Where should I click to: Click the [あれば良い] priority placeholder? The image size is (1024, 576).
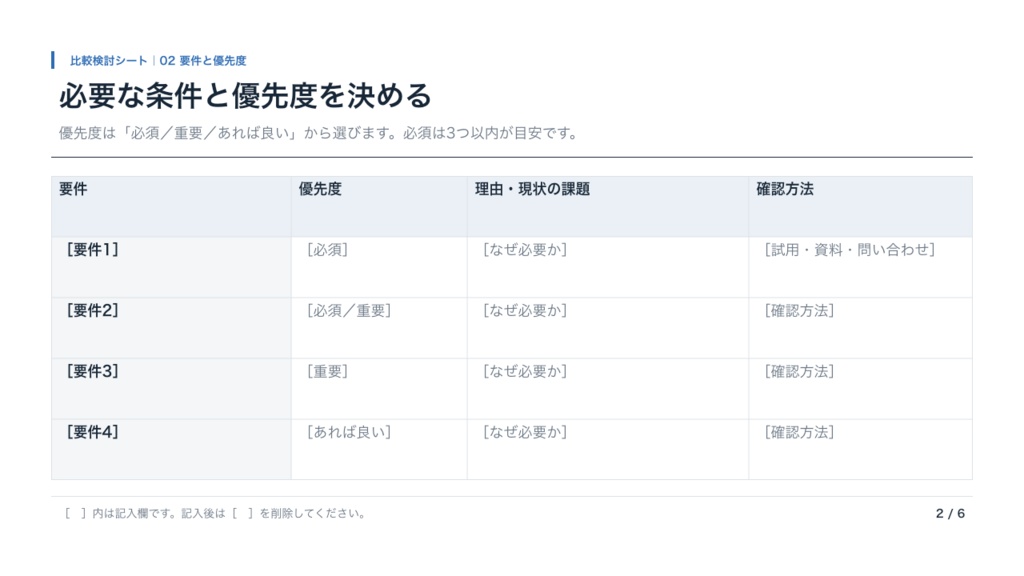coord(349,432)
